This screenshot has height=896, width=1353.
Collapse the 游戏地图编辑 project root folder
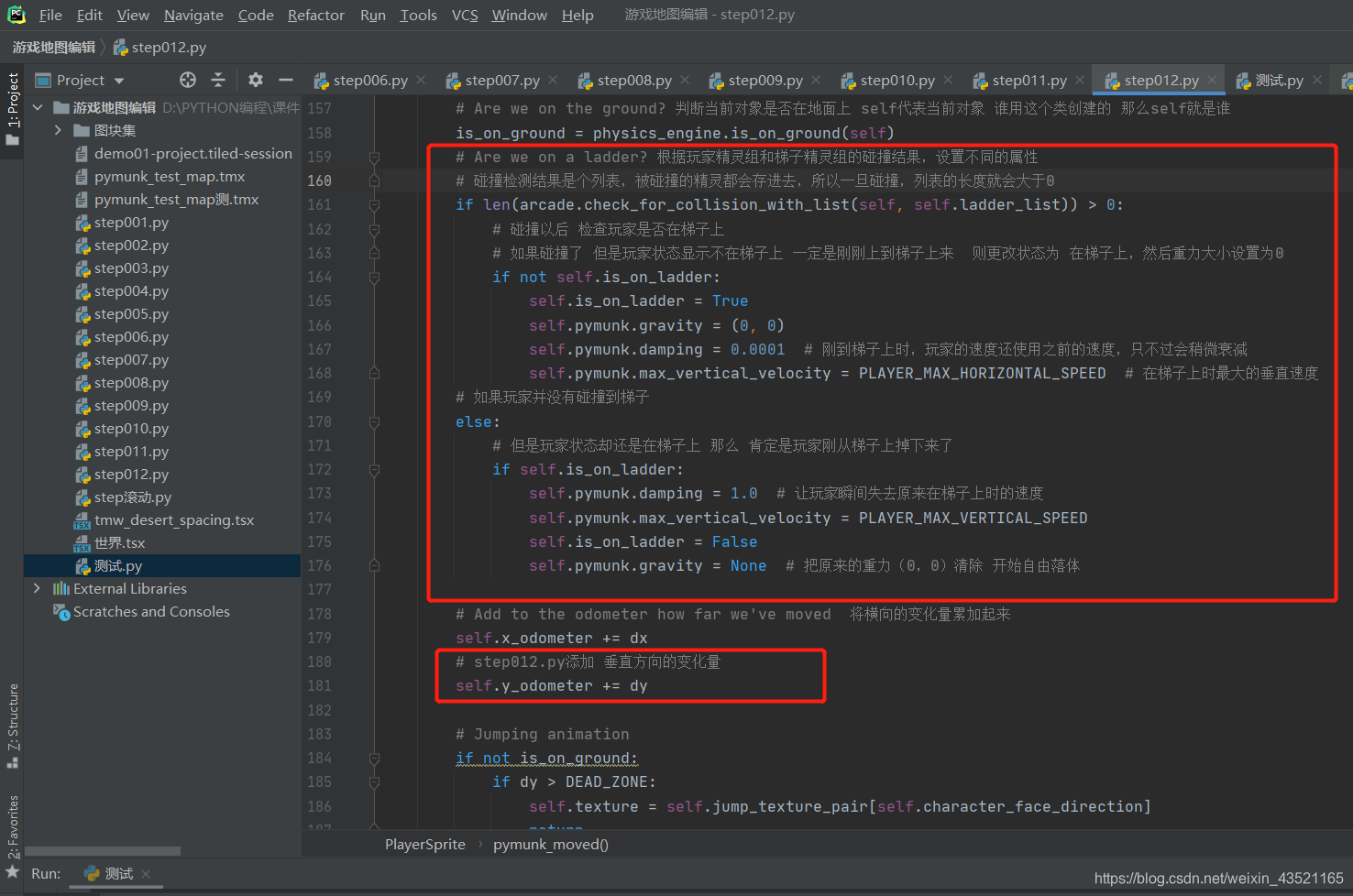click(x=38, y=107)
